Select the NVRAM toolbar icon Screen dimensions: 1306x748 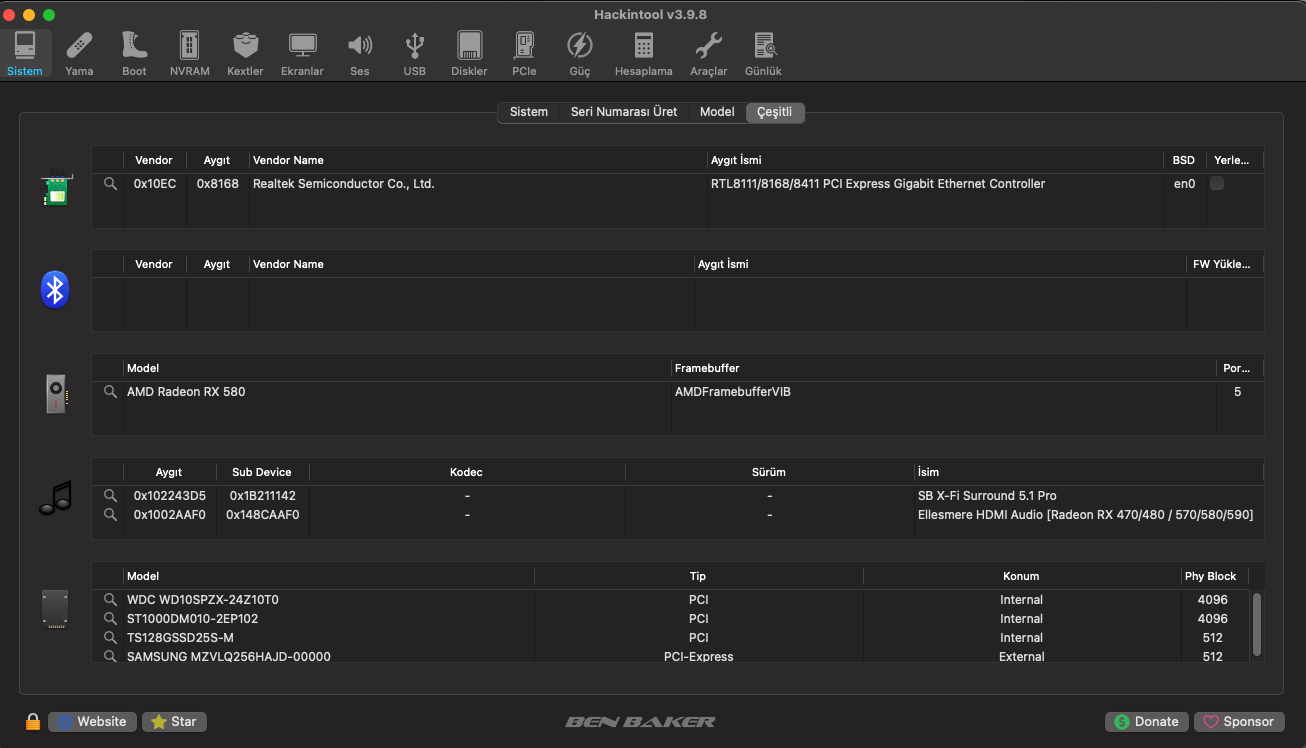pos(189,54)
